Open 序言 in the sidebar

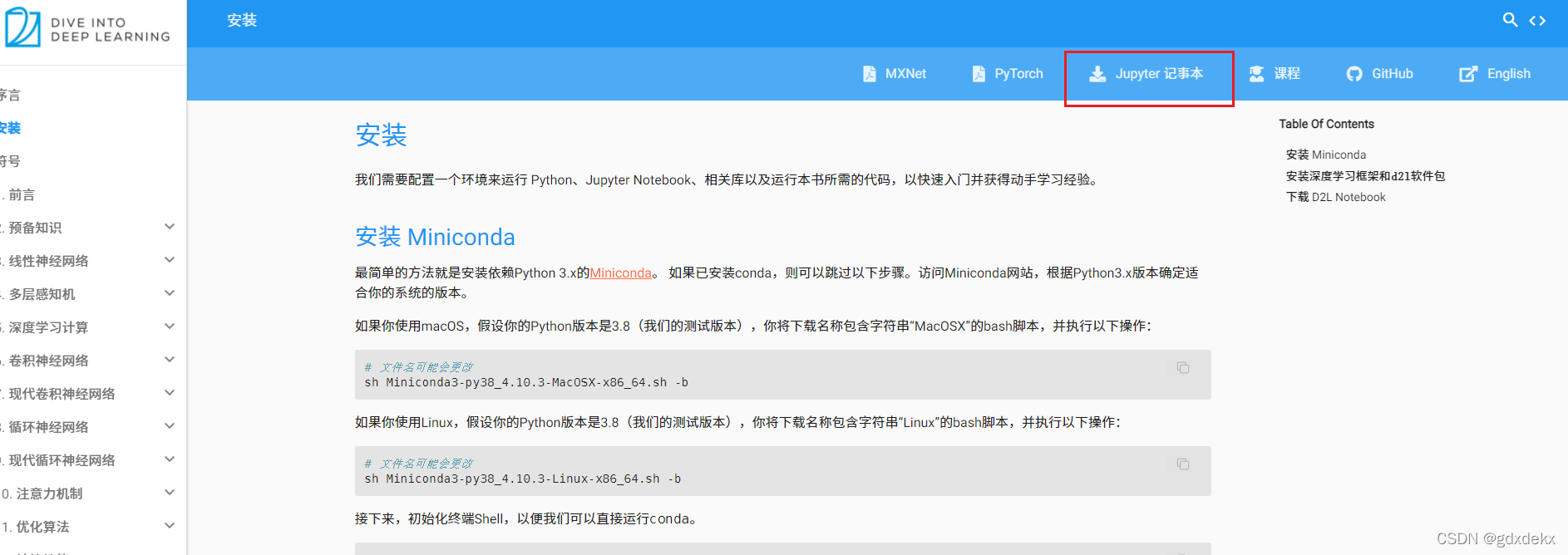[10, 95]
